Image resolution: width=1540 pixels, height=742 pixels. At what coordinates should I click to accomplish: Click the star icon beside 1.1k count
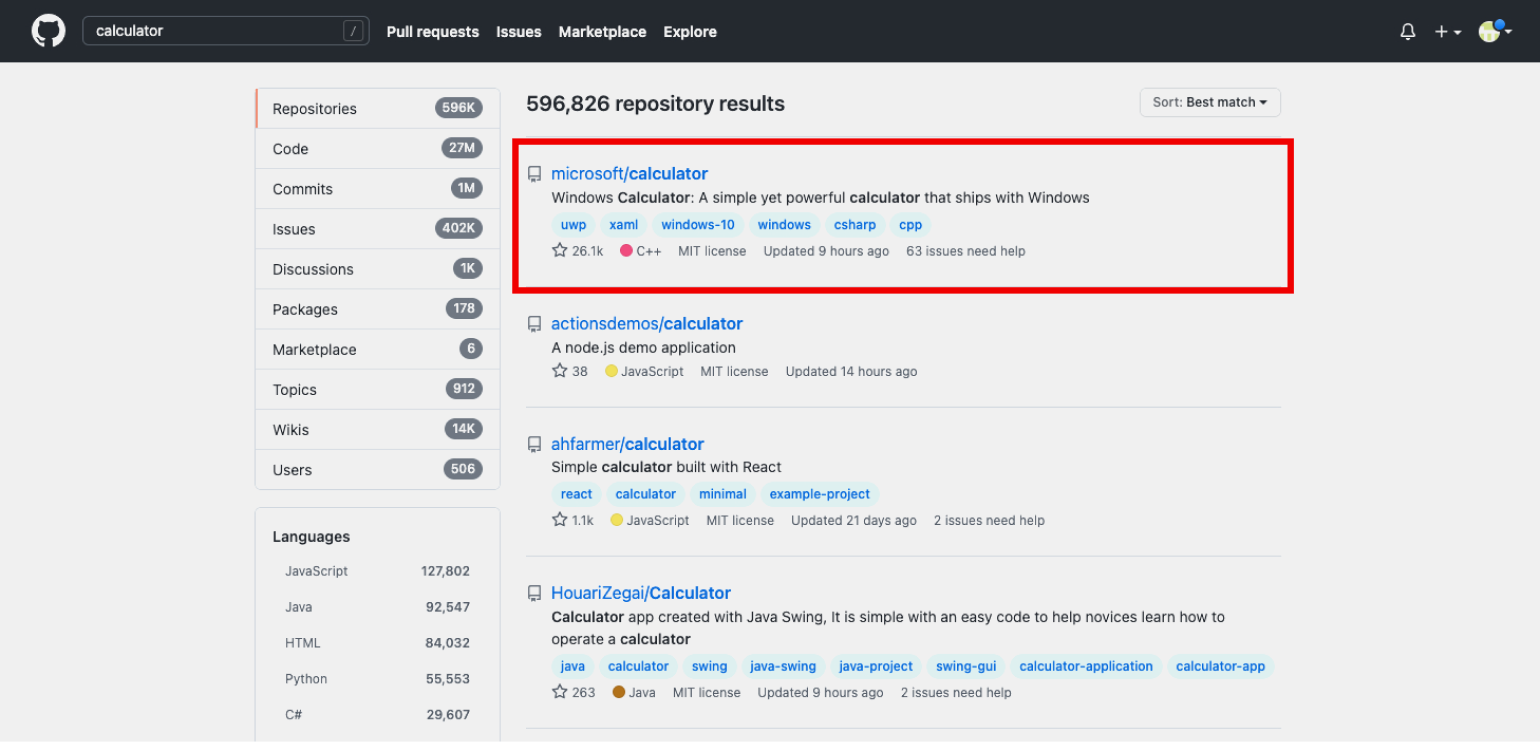click(560, 520)
